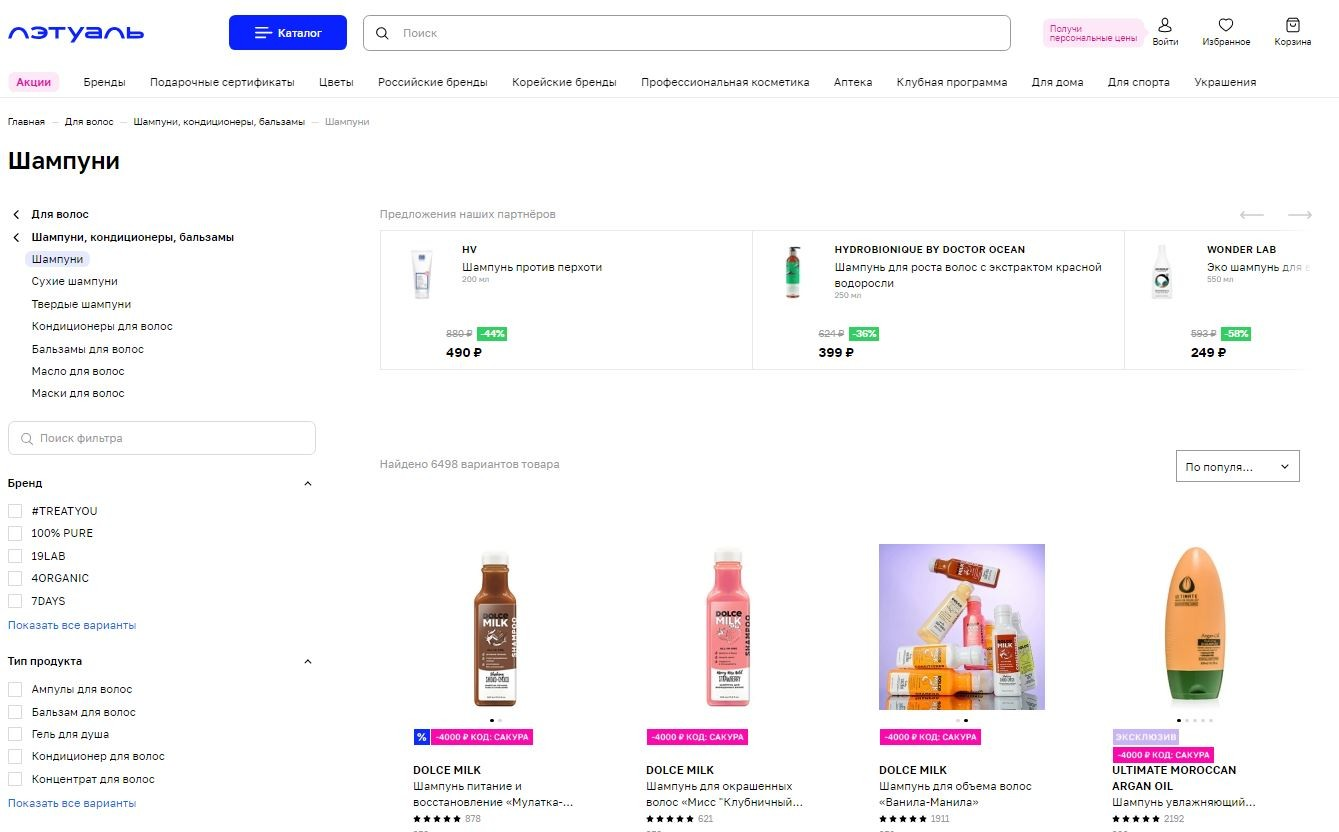
Task: Open Клубная программа menu item
Action: (x=952, y=82)
